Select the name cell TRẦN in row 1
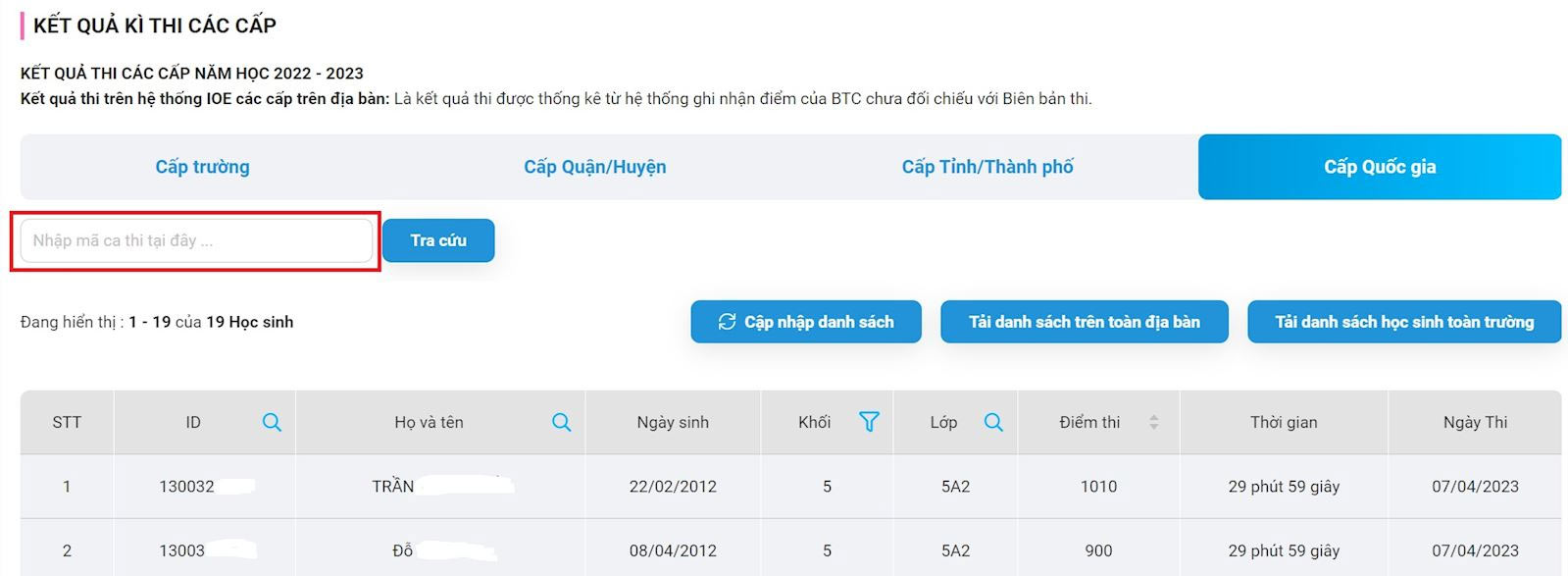 pyautogui.click(x=440, y=486)
